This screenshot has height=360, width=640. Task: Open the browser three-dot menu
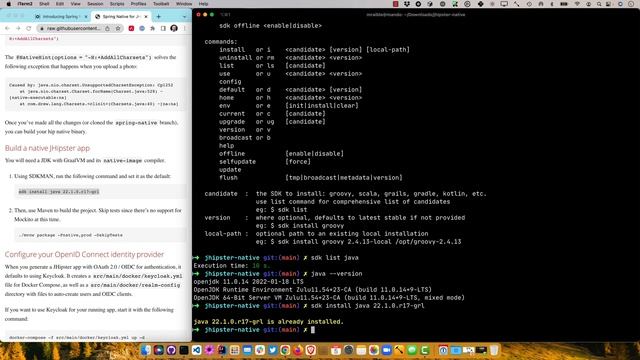point(185,28)
